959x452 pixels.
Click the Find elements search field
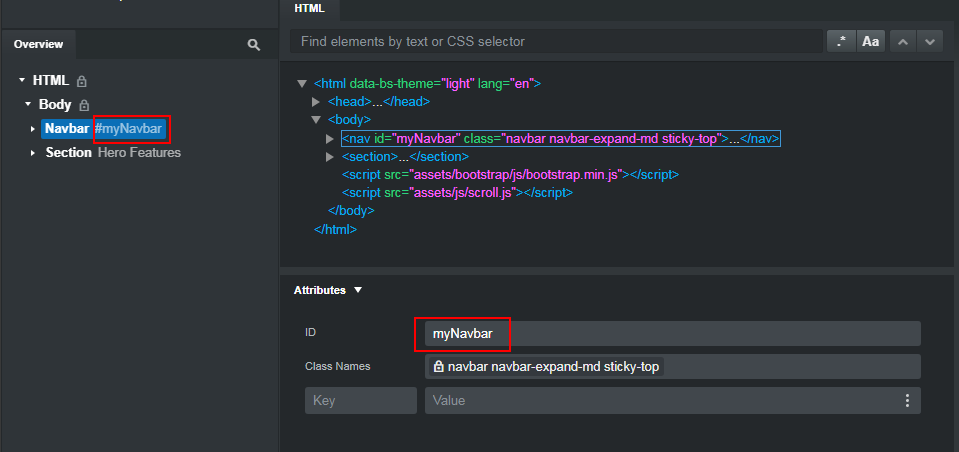[556, 42]
